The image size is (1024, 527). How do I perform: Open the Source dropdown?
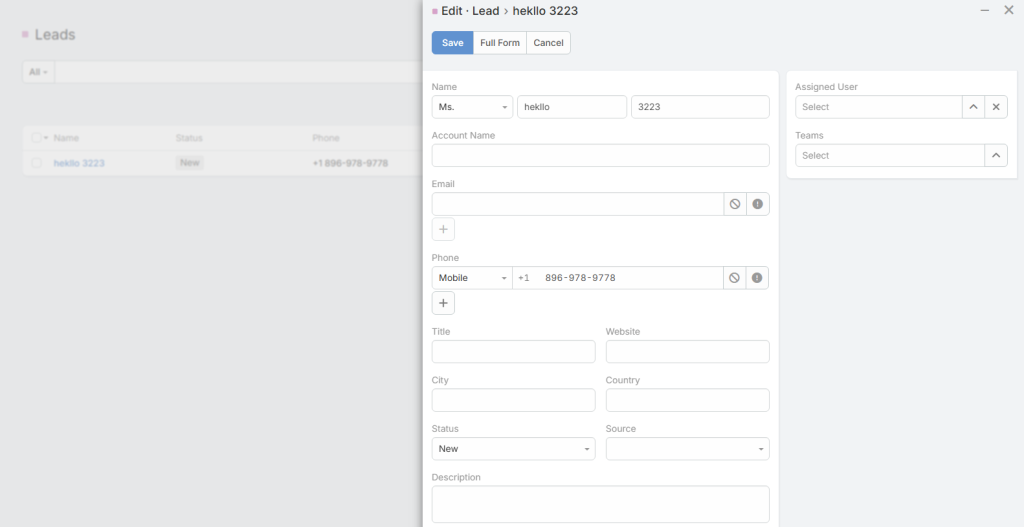click(687, 449)
